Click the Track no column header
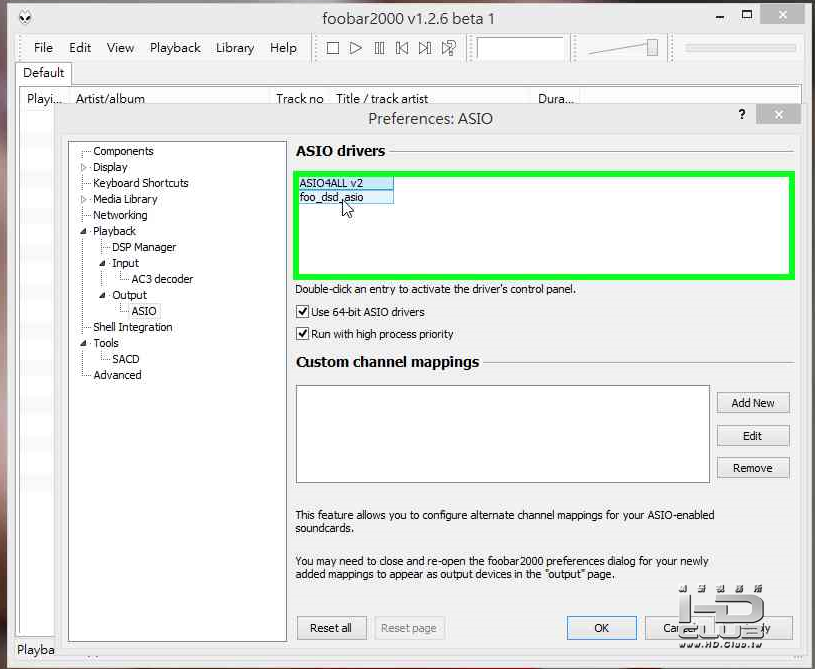815x669 pixels. tap(300, 98)
